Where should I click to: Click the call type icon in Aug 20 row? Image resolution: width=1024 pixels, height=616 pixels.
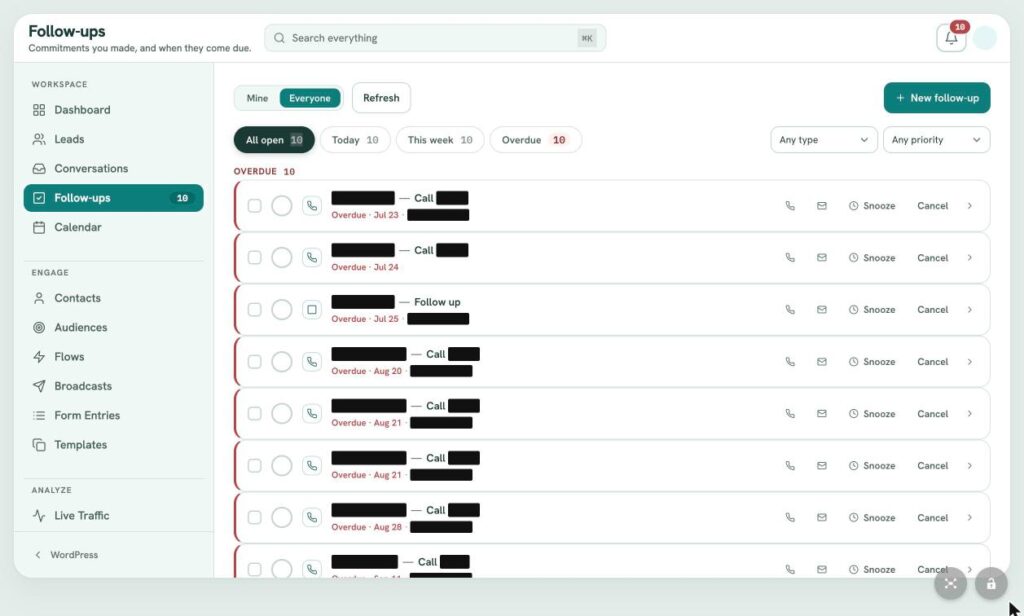click(x=312, y=361)
